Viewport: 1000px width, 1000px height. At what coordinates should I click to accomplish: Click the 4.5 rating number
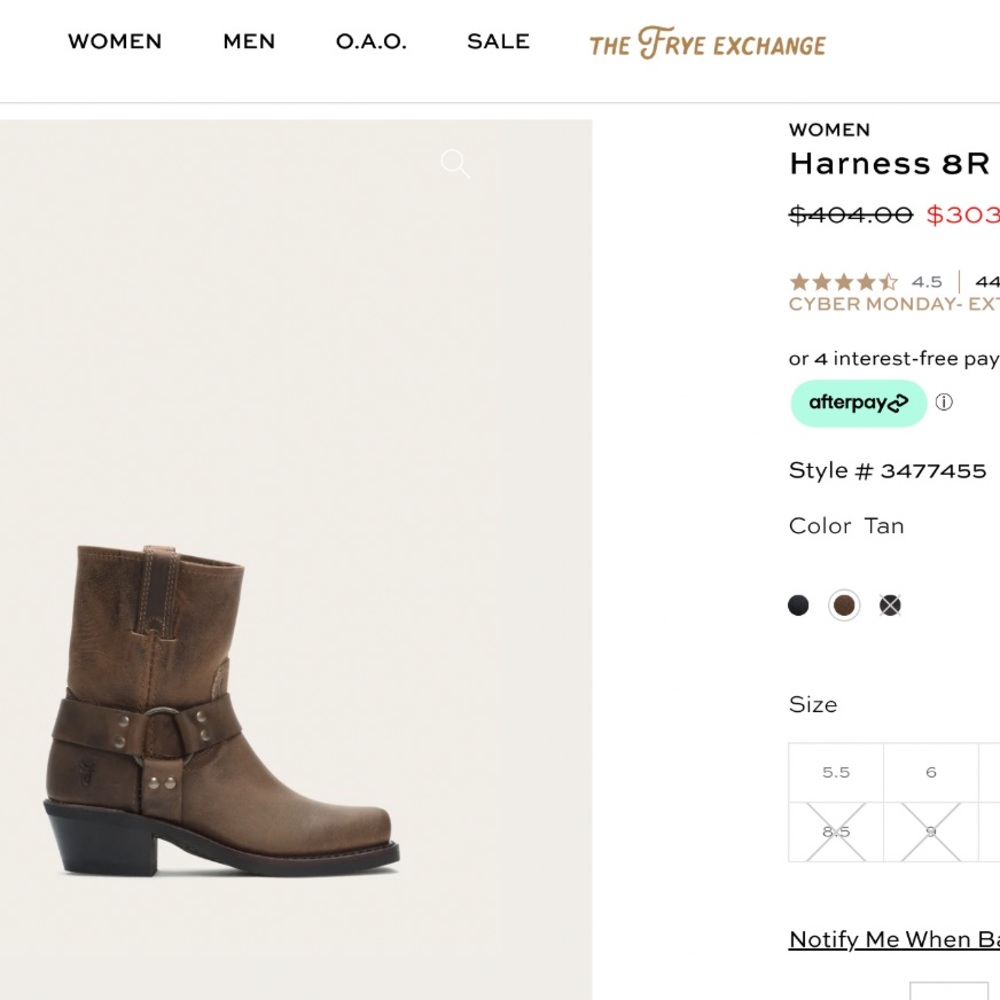coord(927,281)
